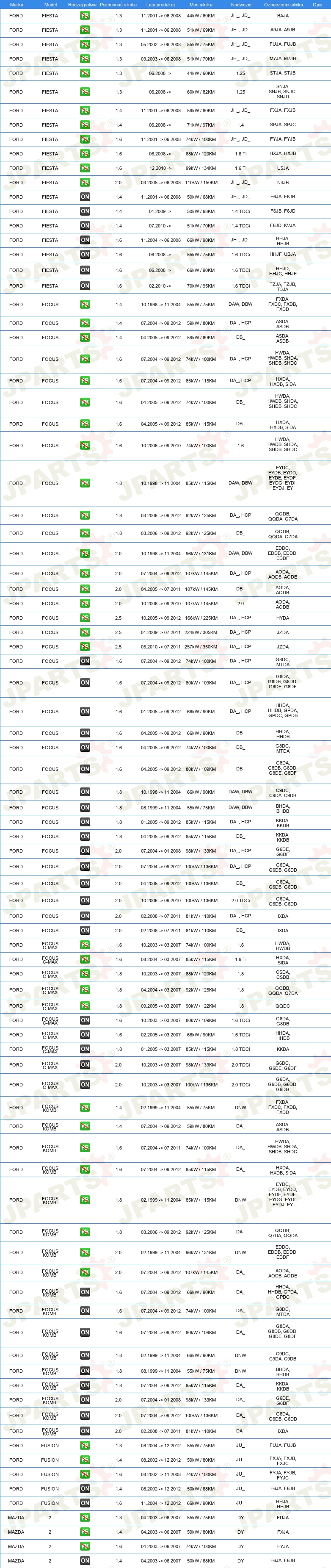This screenshot has height=1568, width=331.
Task: Click the engine code cell BAJA
Action: (x=283, y=16)
